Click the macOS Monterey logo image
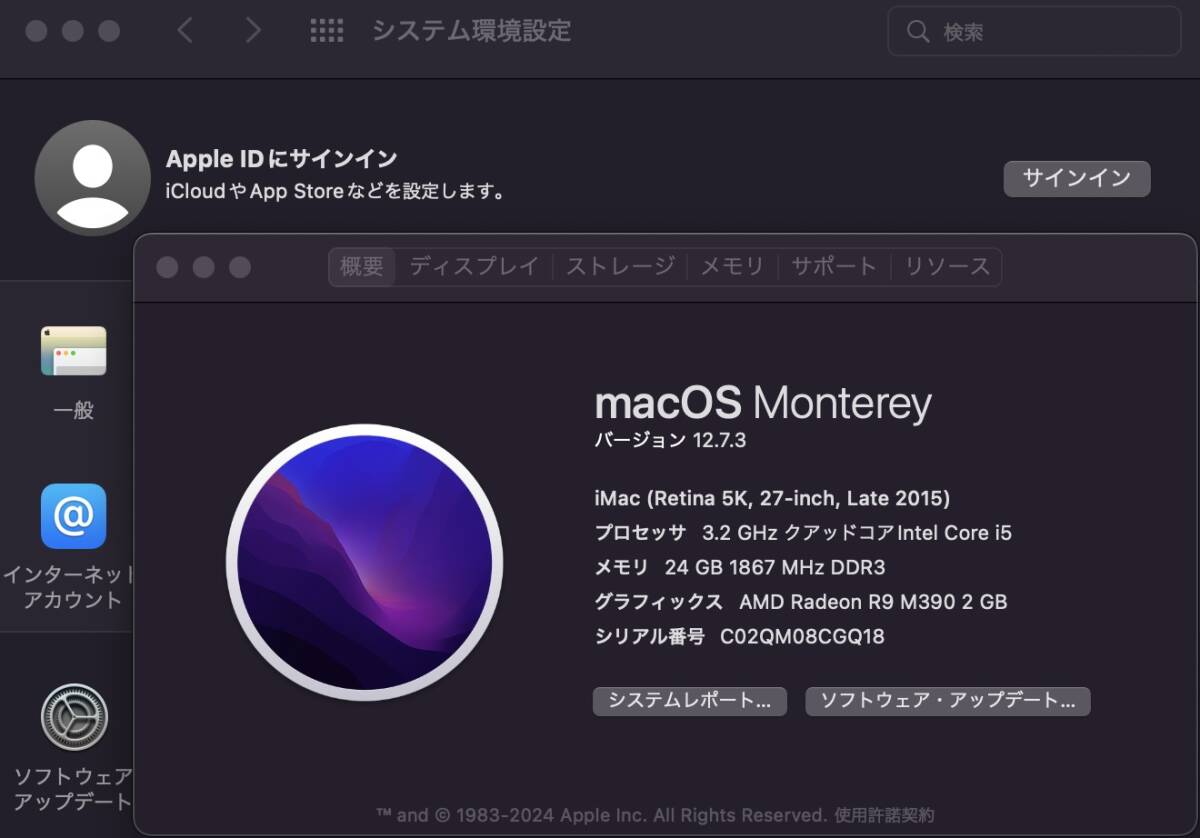The image size is (1200, 838). pyautogui.click(x=364, y=563)
